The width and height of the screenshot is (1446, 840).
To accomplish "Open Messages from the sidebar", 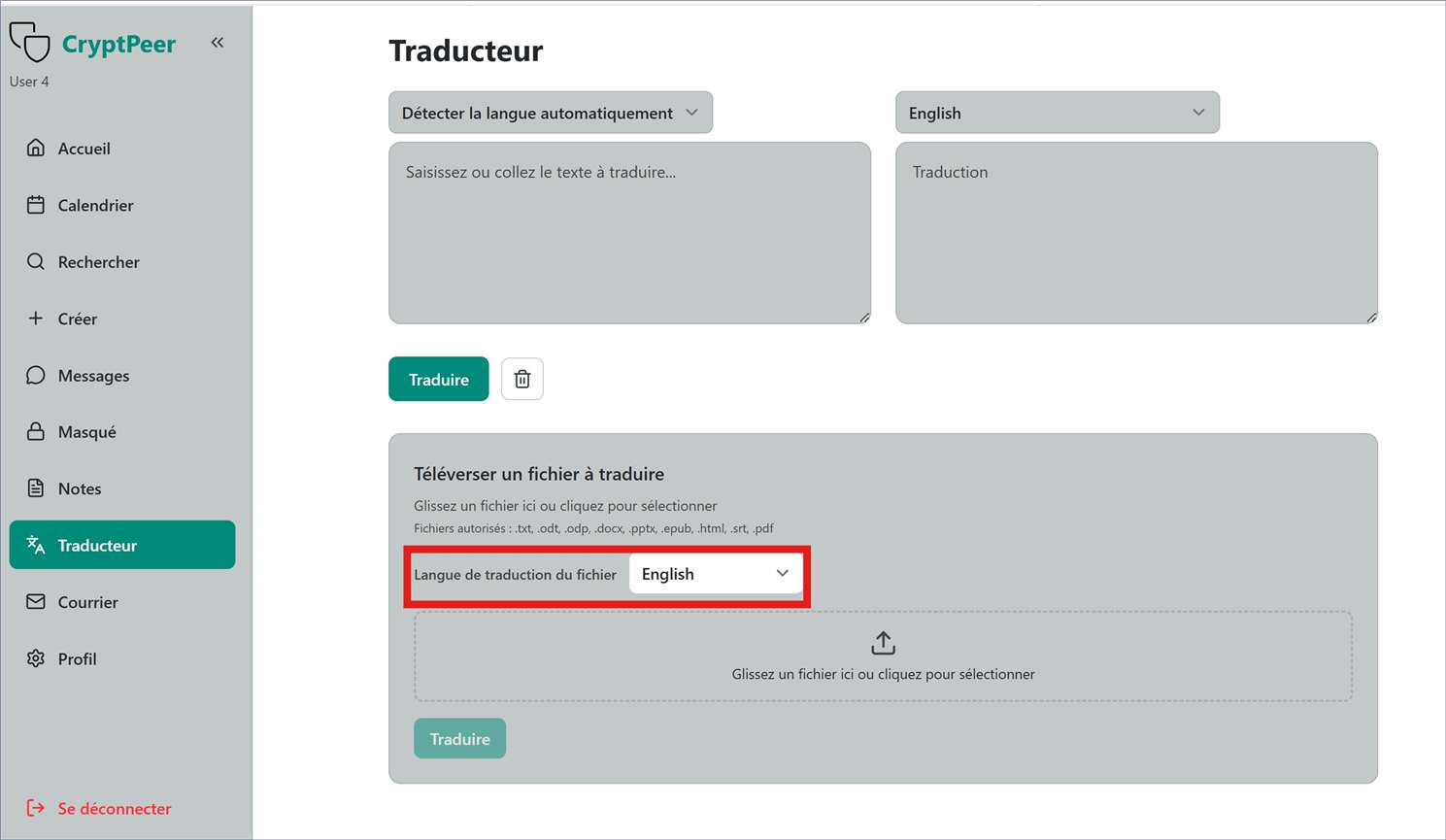I will click(x=93, y=376).
